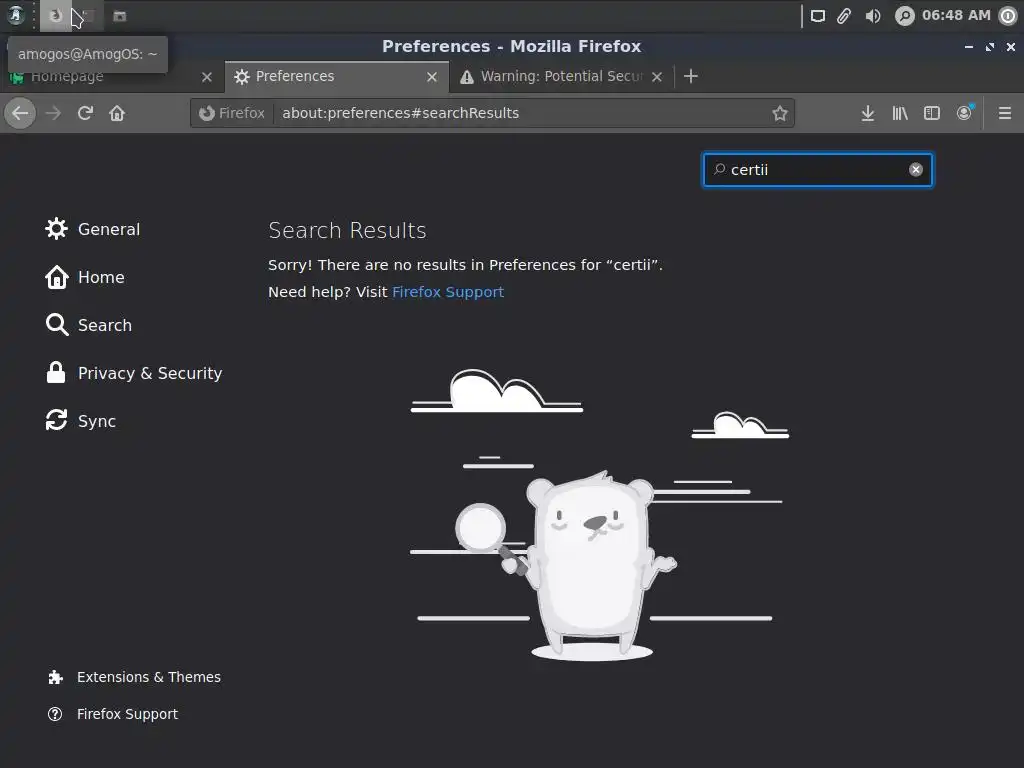Open the Firefox home page button
The image size is (1024, 768).
point(117,113)
